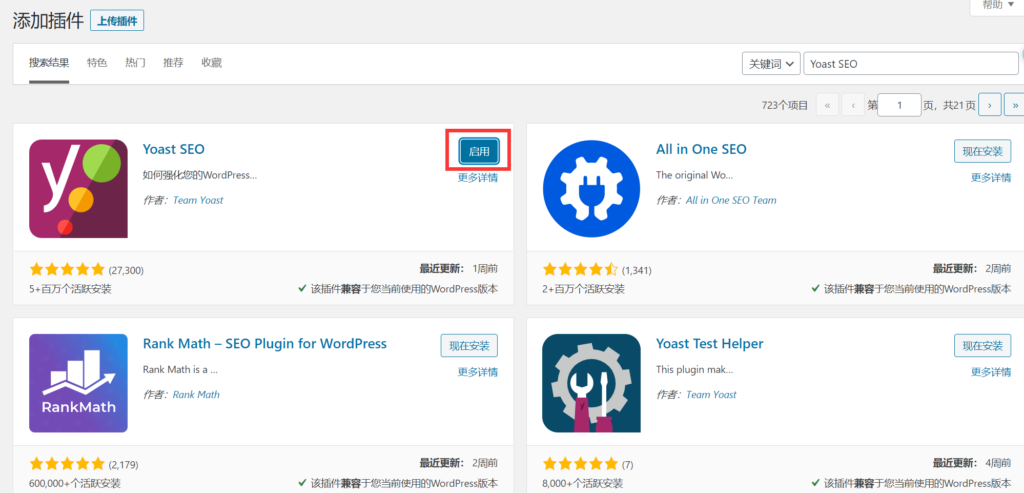Open the All in One SEO title link

[x=701, y=149]
